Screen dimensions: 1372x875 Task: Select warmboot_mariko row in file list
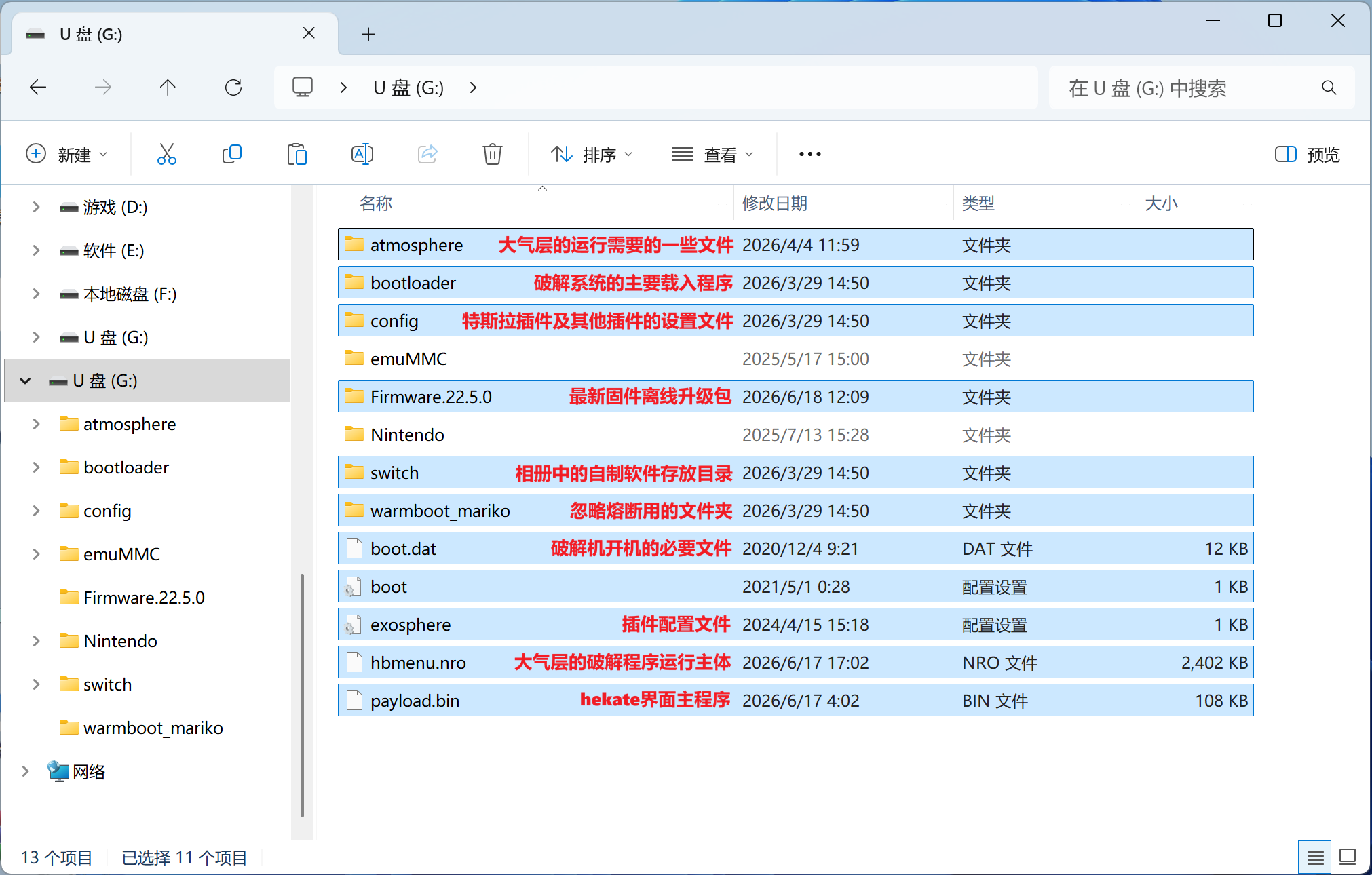click(795, 510)
